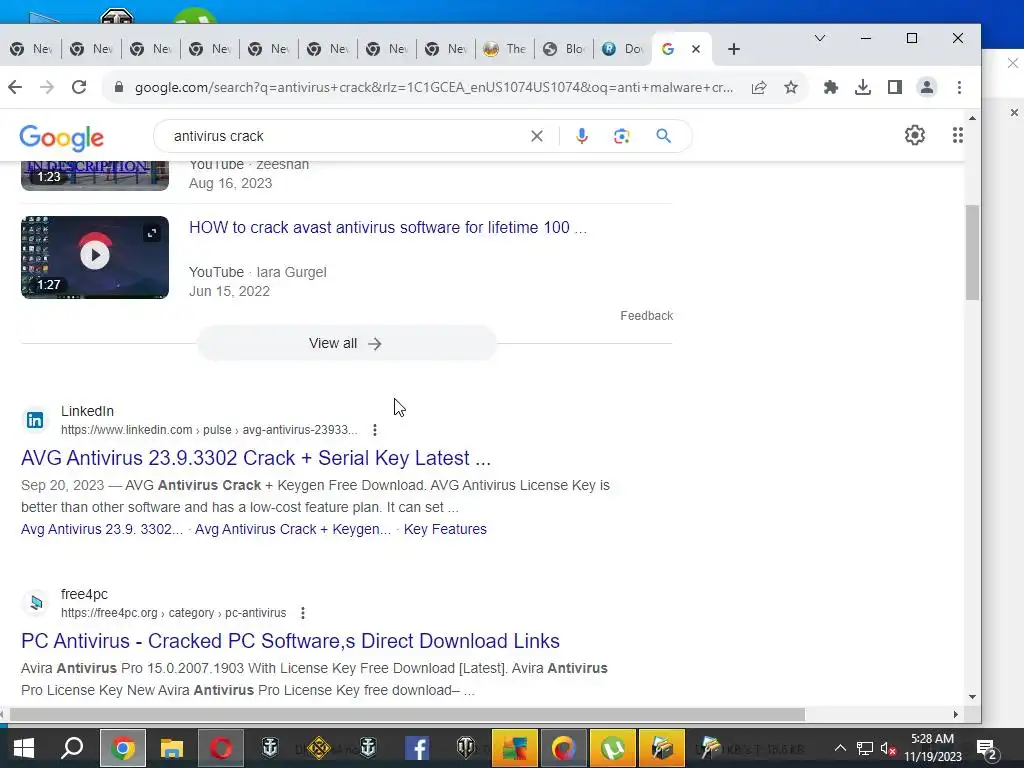The width and height of the screenshot is (1024, 768).
Task: Open Windows taskbar search
Action: tap(72, 748)
